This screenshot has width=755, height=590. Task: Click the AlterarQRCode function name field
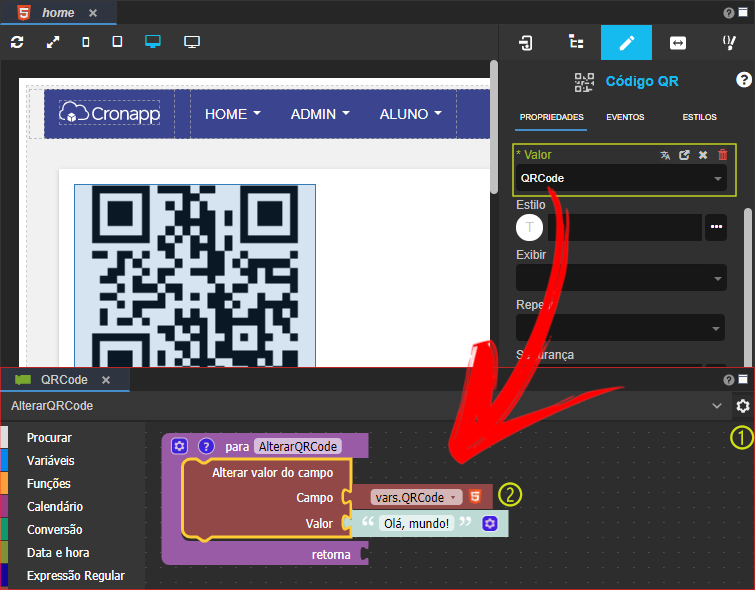click(298, 446)
